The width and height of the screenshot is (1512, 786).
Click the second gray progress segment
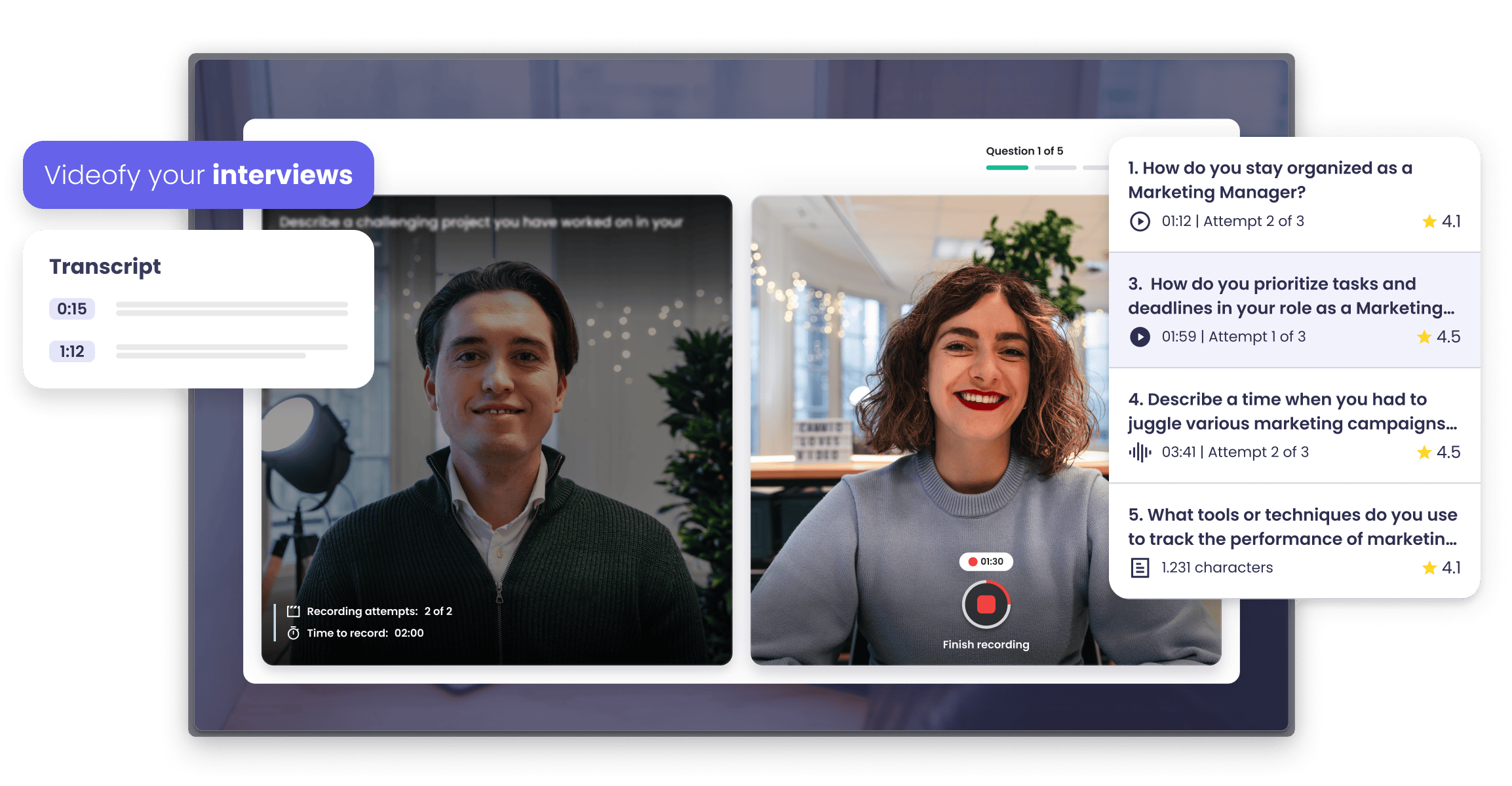coord(1055,168)
